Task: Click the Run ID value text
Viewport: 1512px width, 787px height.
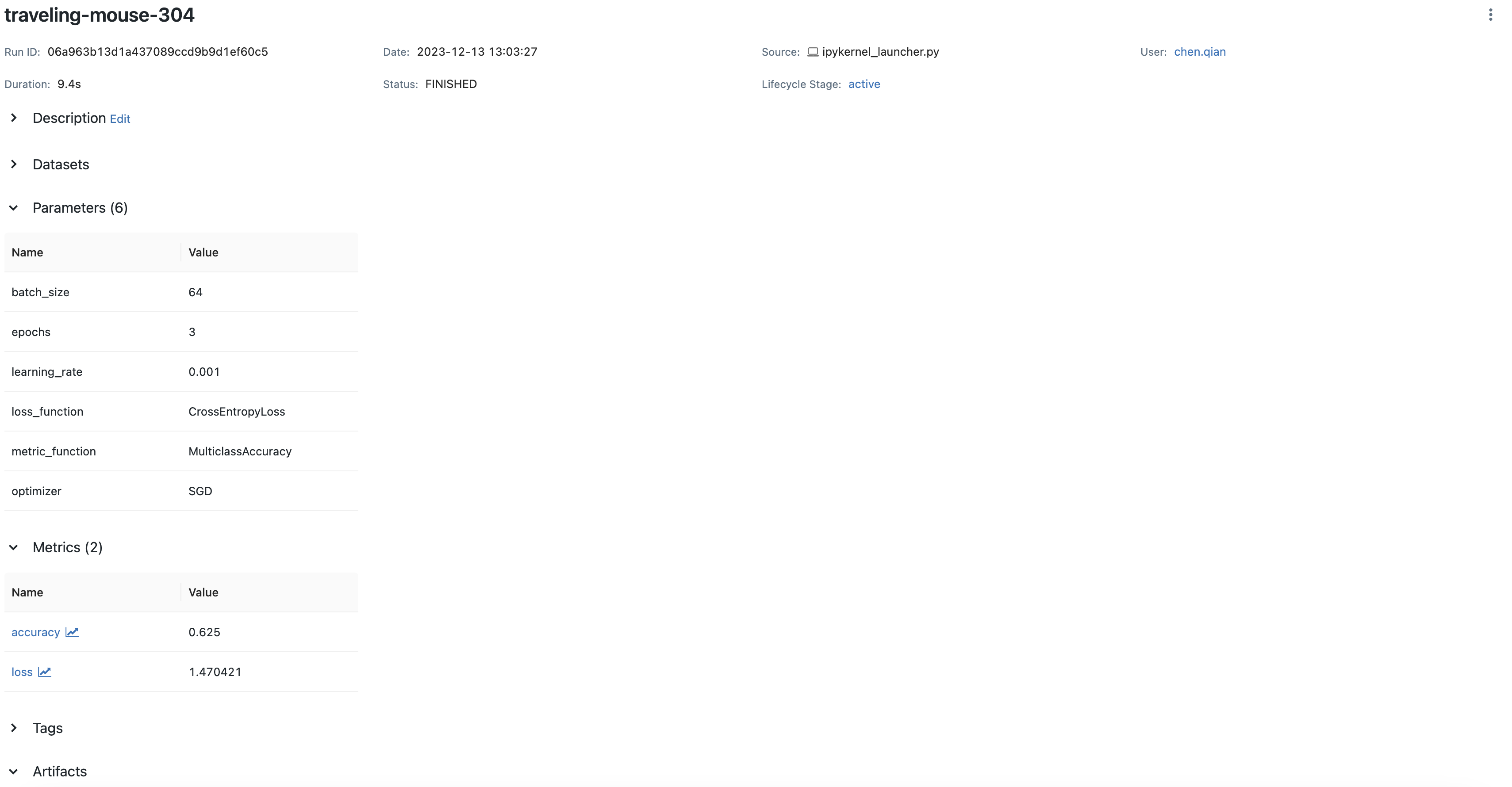Action: click(157, 52)
